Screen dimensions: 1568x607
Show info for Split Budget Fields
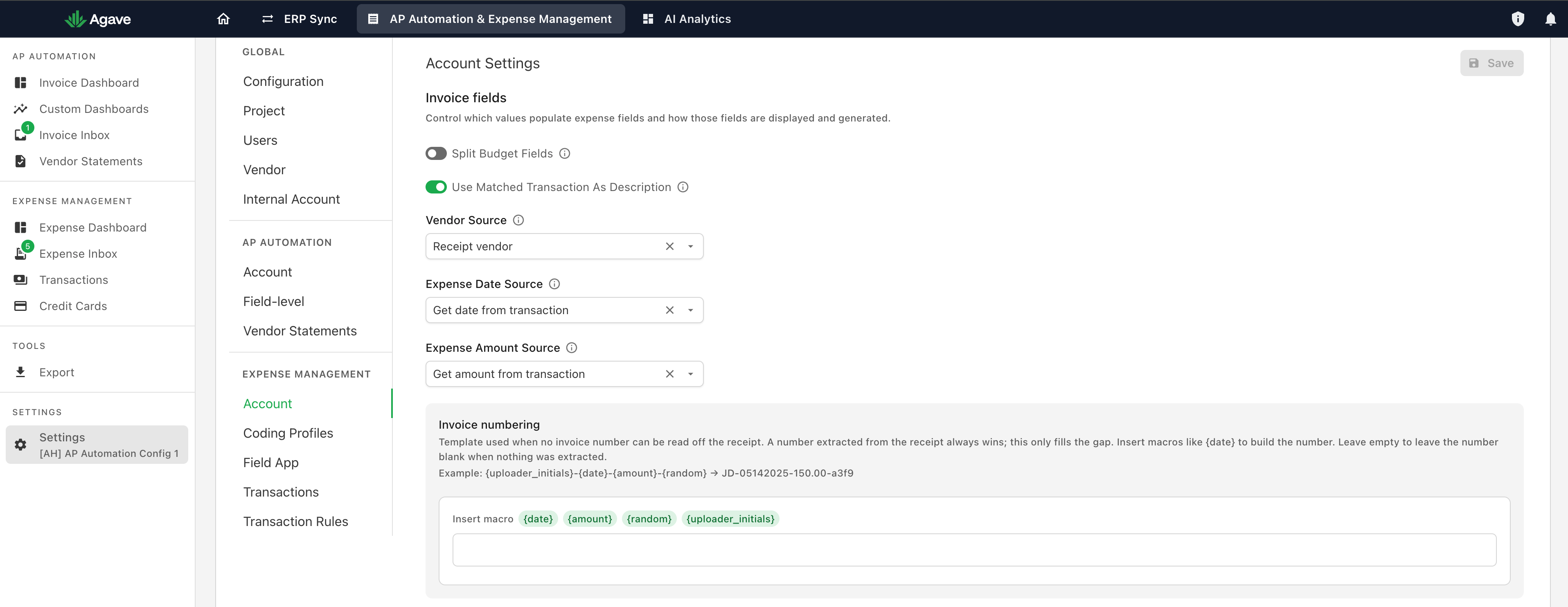[x=565, y=153]
